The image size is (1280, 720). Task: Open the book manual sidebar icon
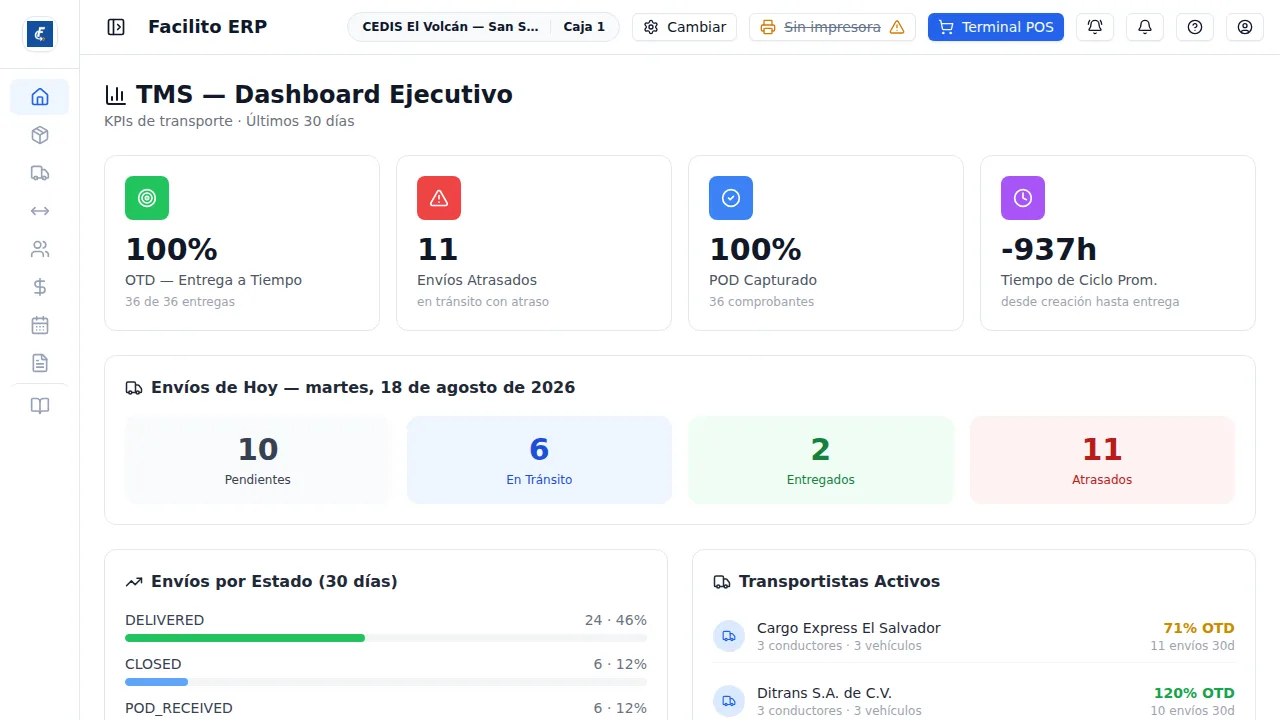(x=40, y=406)
